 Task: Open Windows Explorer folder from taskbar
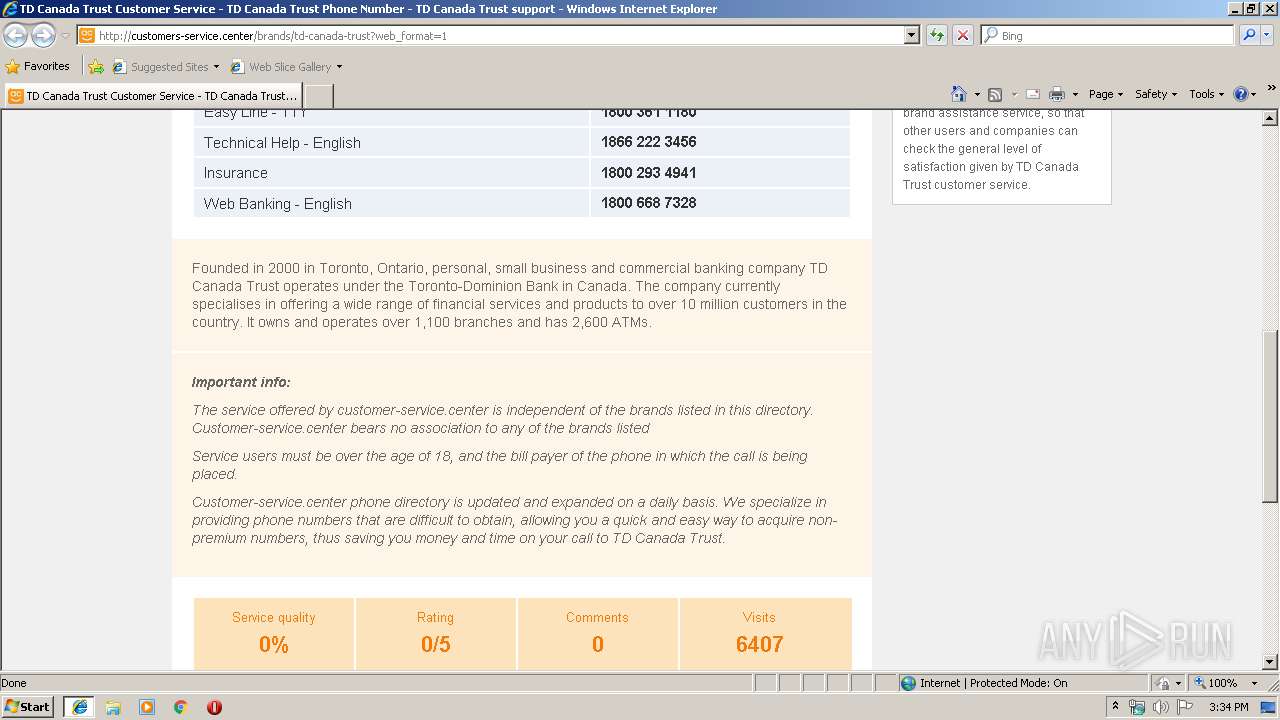coord(113,707)
